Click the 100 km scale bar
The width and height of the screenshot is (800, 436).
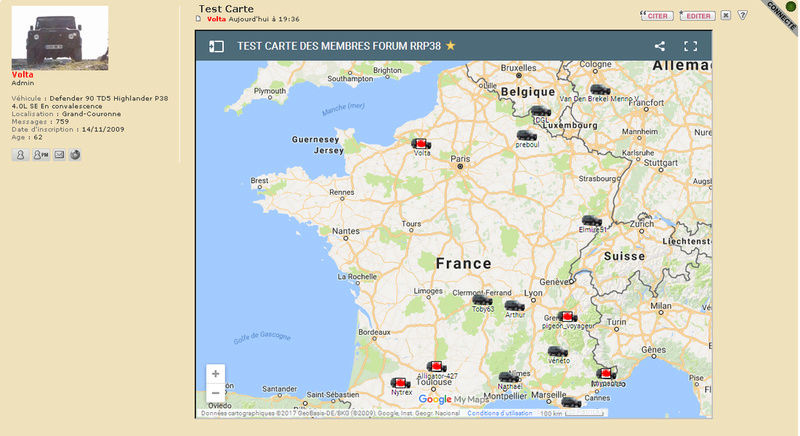point(574,413)
